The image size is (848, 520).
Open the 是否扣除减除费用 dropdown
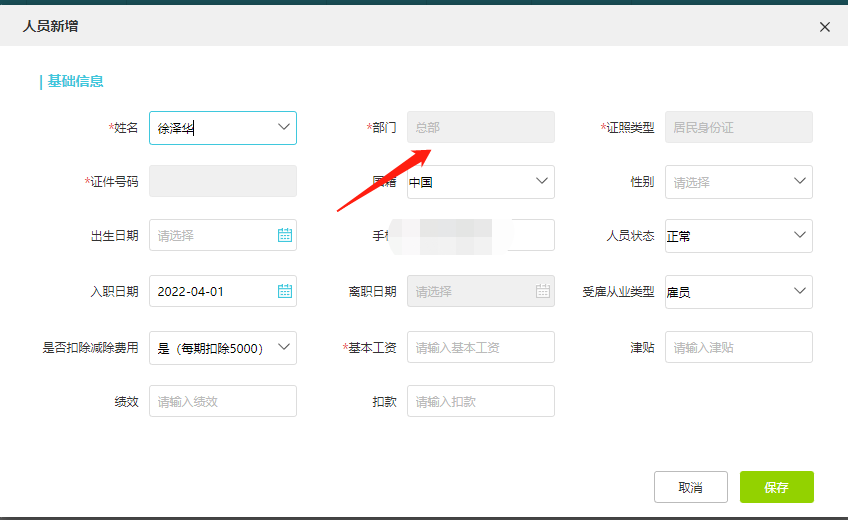tap(223, 348)
